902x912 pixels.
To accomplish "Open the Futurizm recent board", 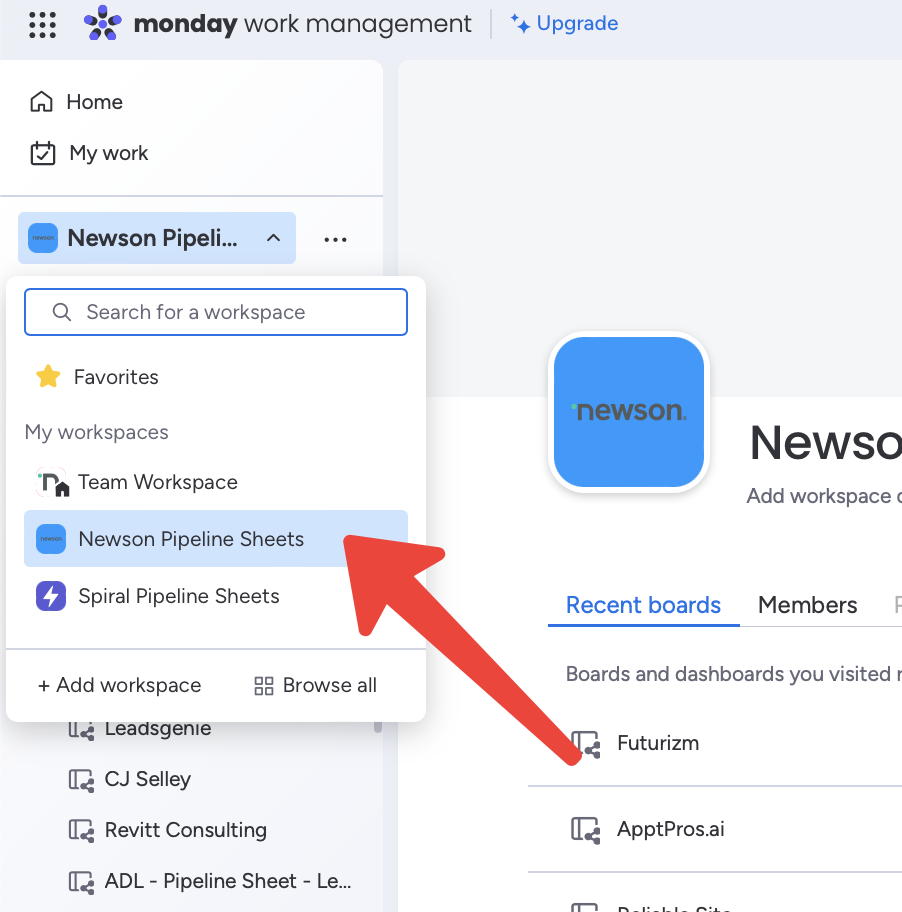I will point(658,743).
